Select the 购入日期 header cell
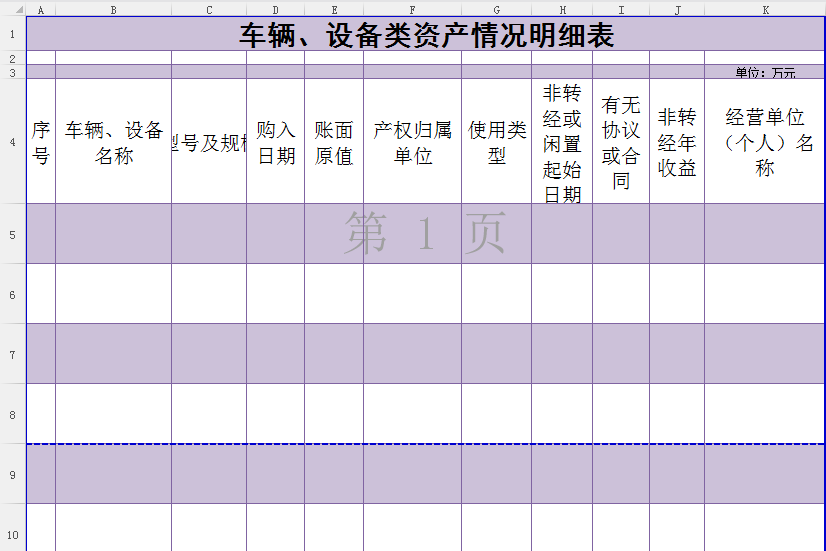Viewport: 826px width, 551px height. tap(275, 142)
